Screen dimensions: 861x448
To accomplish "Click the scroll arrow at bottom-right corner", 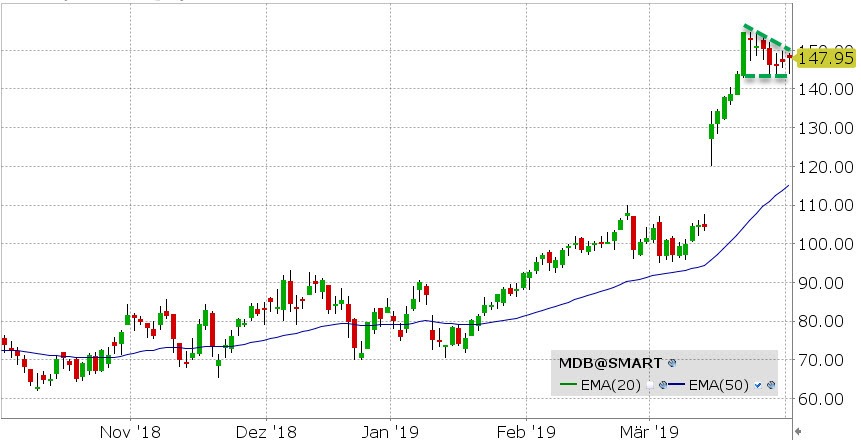I will point(796,431).
